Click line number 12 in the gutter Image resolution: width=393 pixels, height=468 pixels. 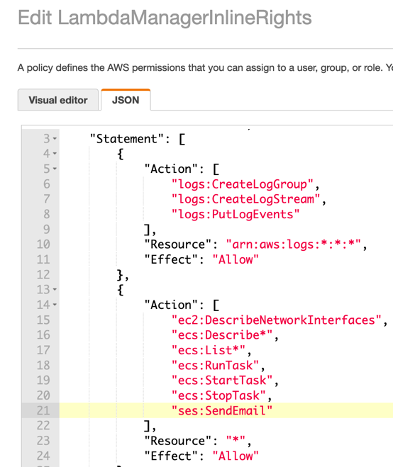click(43, 275)
